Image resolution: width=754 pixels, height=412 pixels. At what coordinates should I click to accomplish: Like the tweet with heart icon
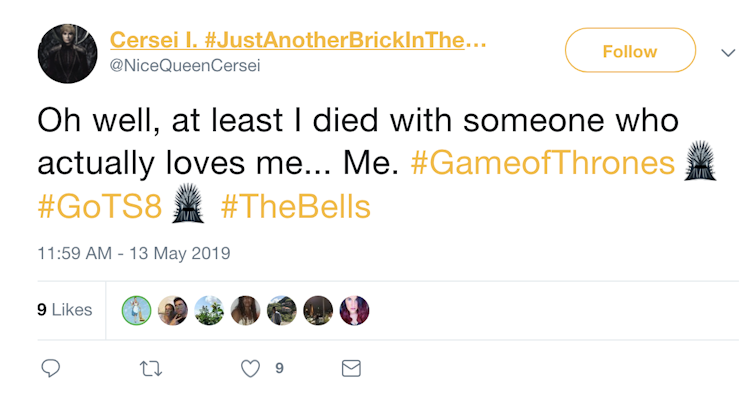[x=251, y=369]
